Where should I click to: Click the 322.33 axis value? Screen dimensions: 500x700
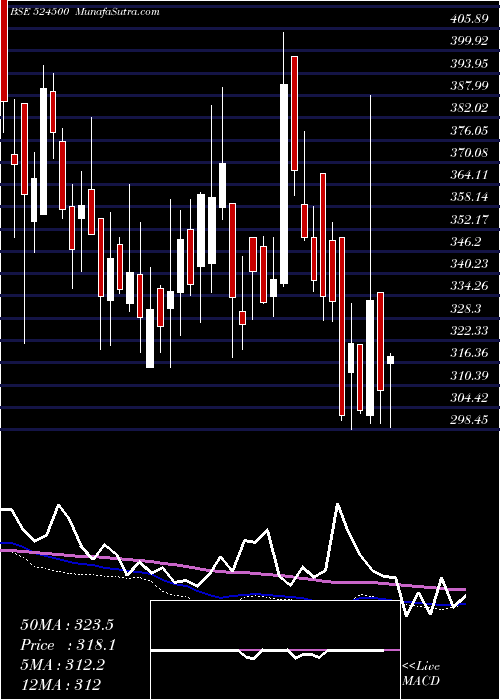click(470, 331)
